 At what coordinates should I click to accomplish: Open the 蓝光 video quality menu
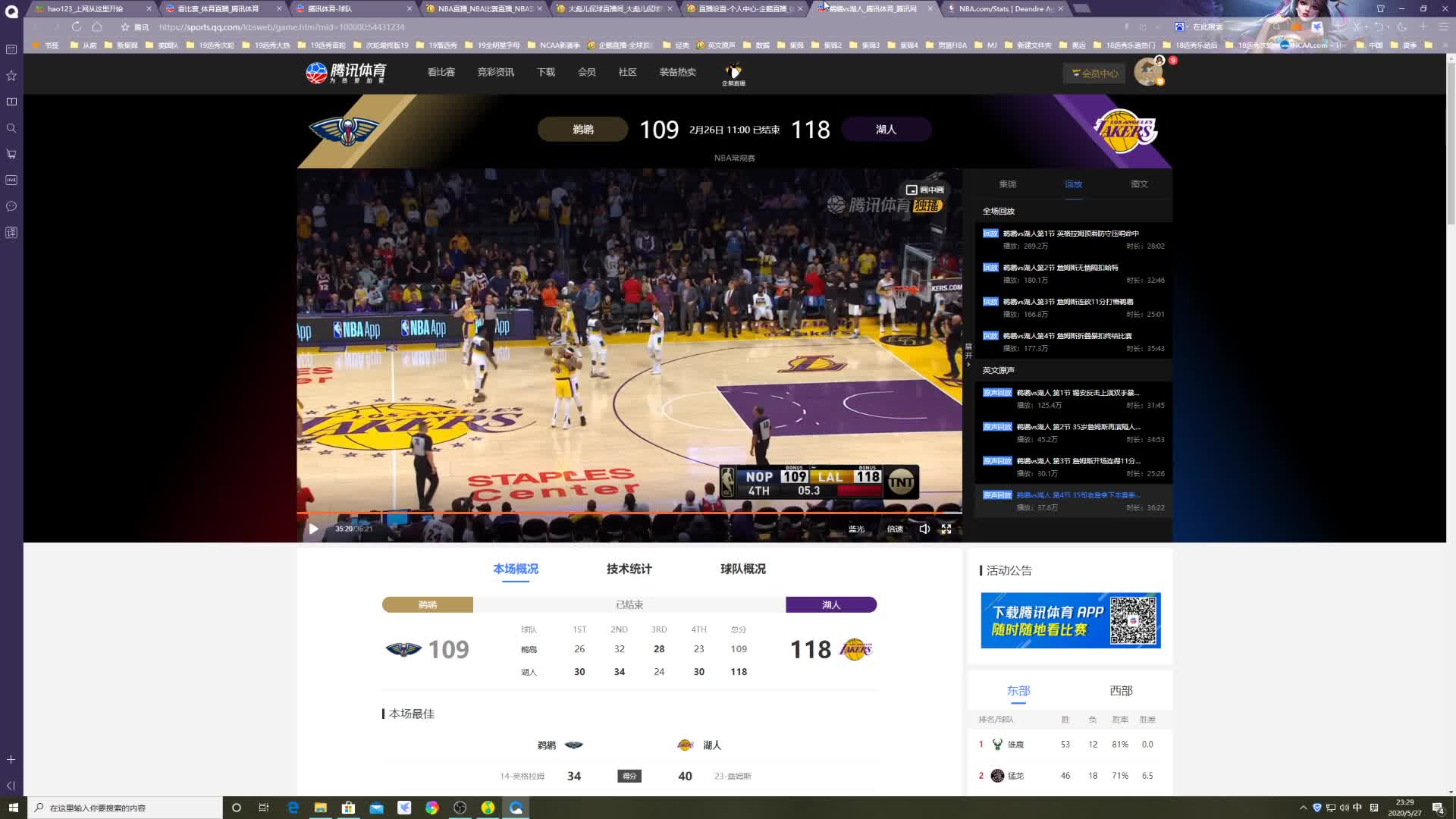click(856, 529)
